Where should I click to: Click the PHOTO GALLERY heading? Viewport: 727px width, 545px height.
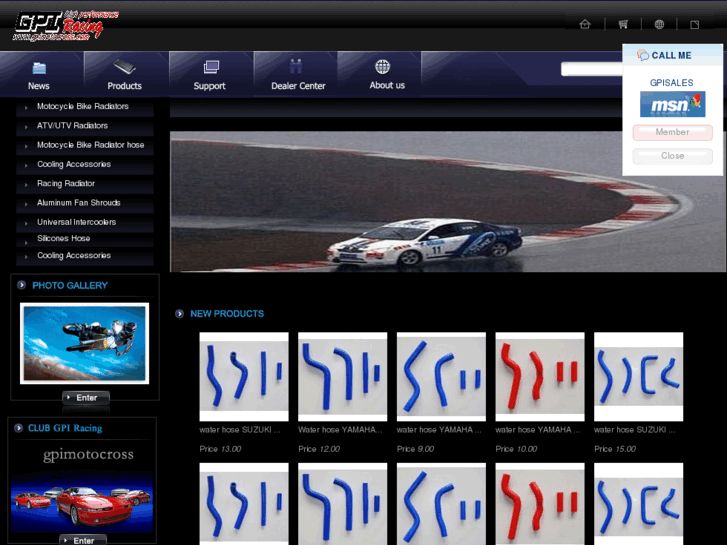(70, 285)
